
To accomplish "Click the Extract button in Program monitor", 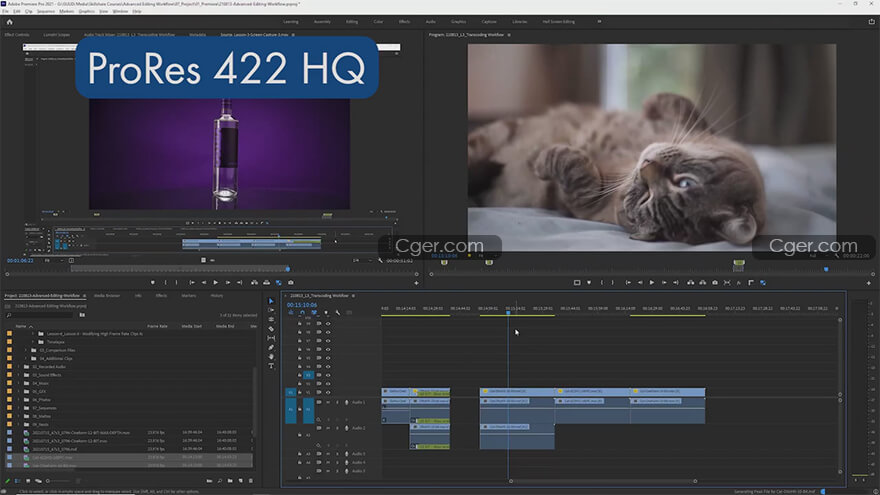I will pos(703,283).
